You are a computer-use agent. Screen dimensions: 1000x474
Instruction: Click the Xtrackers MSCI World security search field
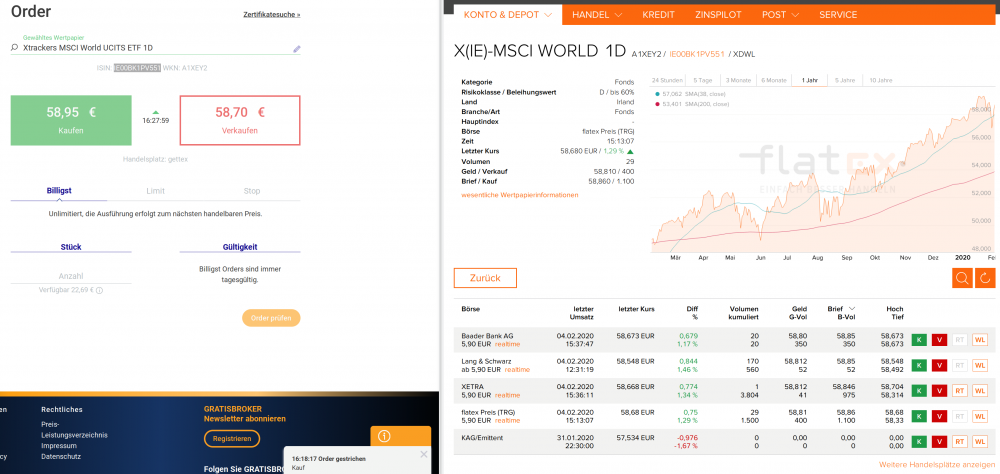tap(155, 48)
